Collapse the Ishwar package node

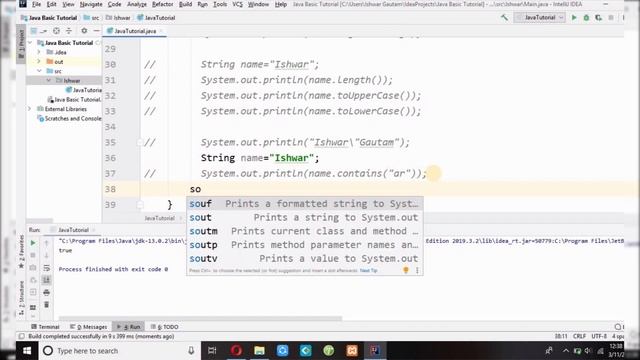click(x=49, y=80)
